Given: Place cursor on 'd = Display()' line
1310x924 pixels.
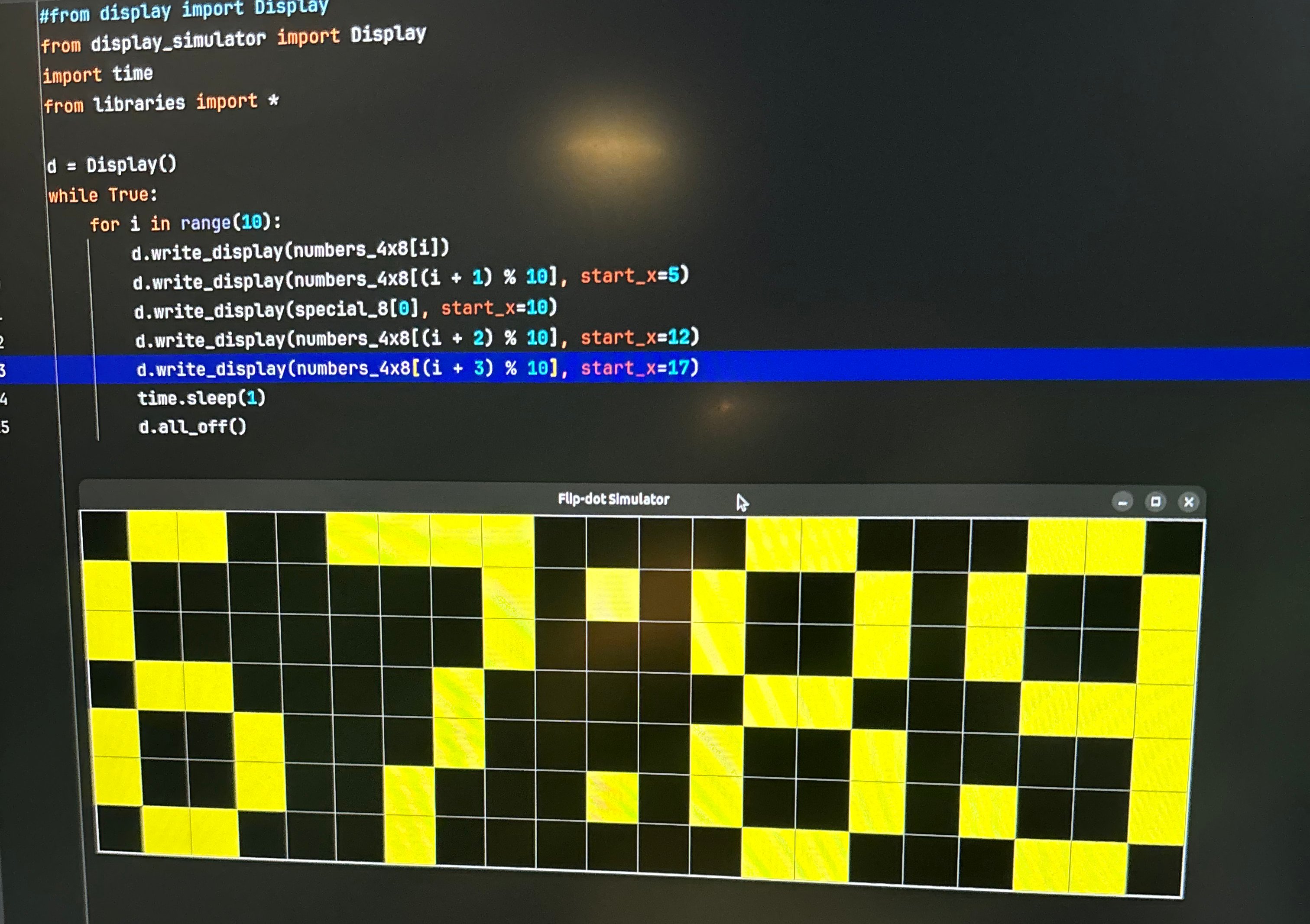Looking at the screenshot, I should 112,165.
